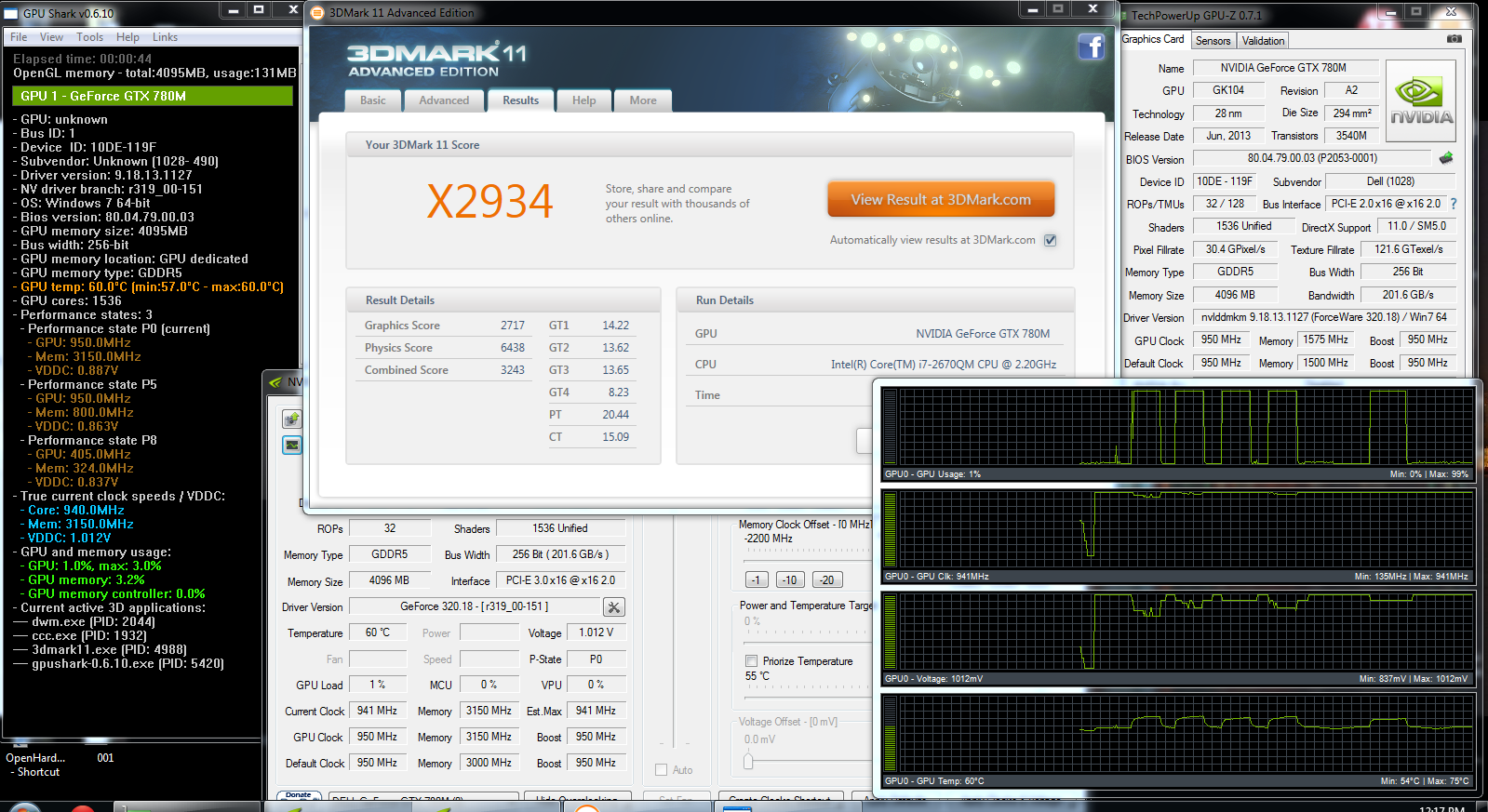Open the Help tab in 3DMark
The width and height of the screenshot is (1488, 812).
coord(583,100)
